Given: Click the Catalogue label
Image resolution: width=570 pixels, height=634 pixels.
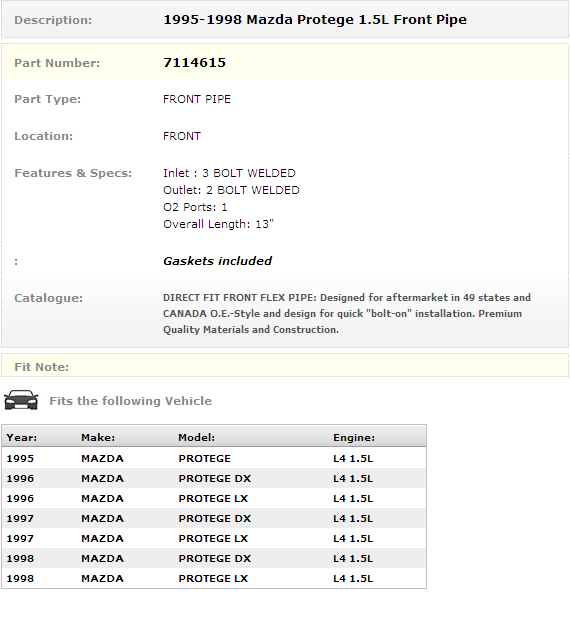Looking at the screenshot, I should coord(49,298).
